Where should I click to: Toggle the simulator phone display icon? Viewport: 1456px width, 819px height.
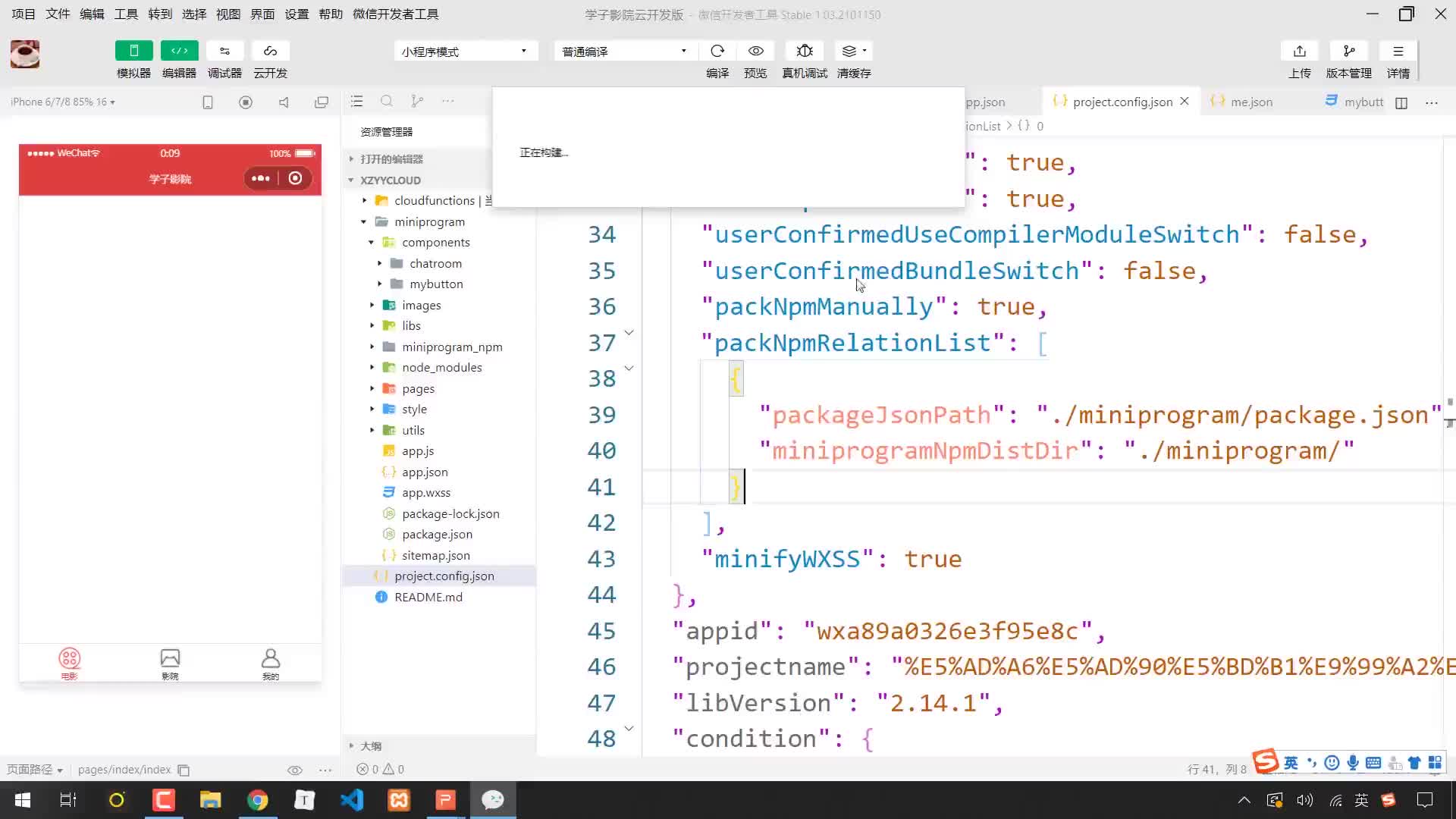pyautogui.click(x=208, y=102)
